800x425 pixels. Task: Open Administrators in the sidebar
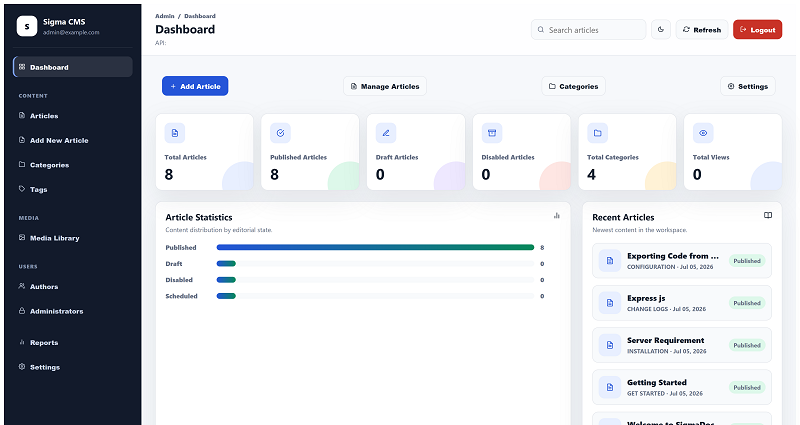coord(73,311)
